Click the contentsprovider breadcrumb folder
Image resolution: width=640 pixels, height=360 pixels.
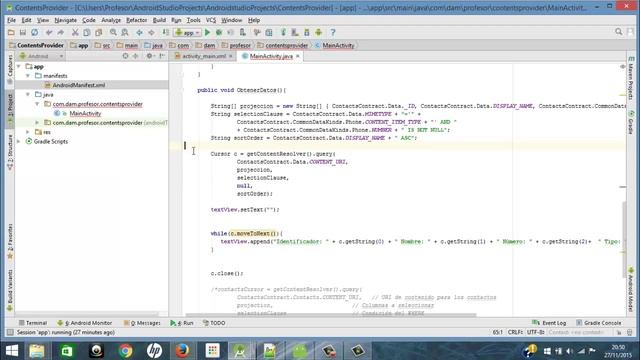[282, 45]
